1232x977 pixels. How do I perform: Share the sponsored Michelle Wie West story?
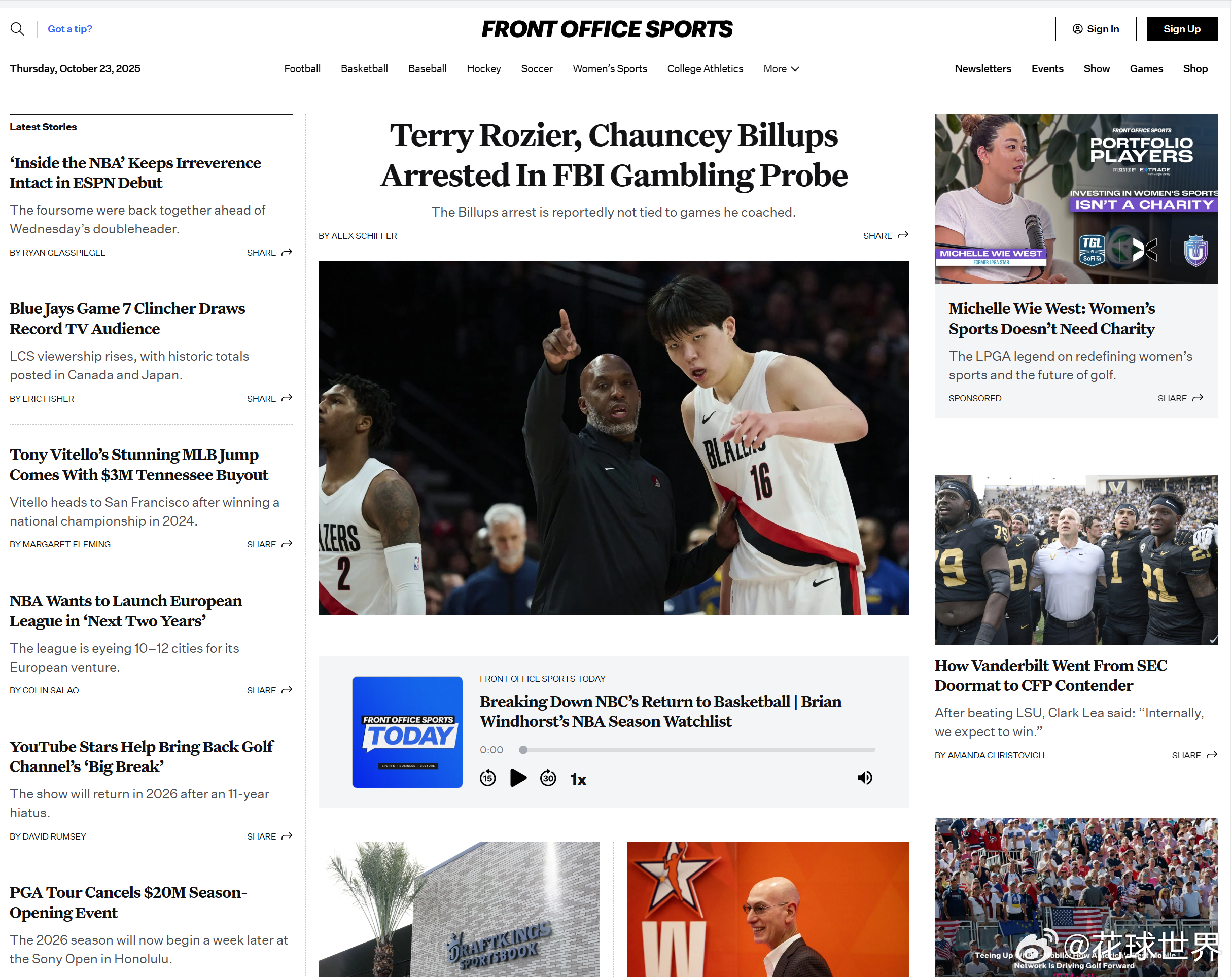tap(1180, 398)
